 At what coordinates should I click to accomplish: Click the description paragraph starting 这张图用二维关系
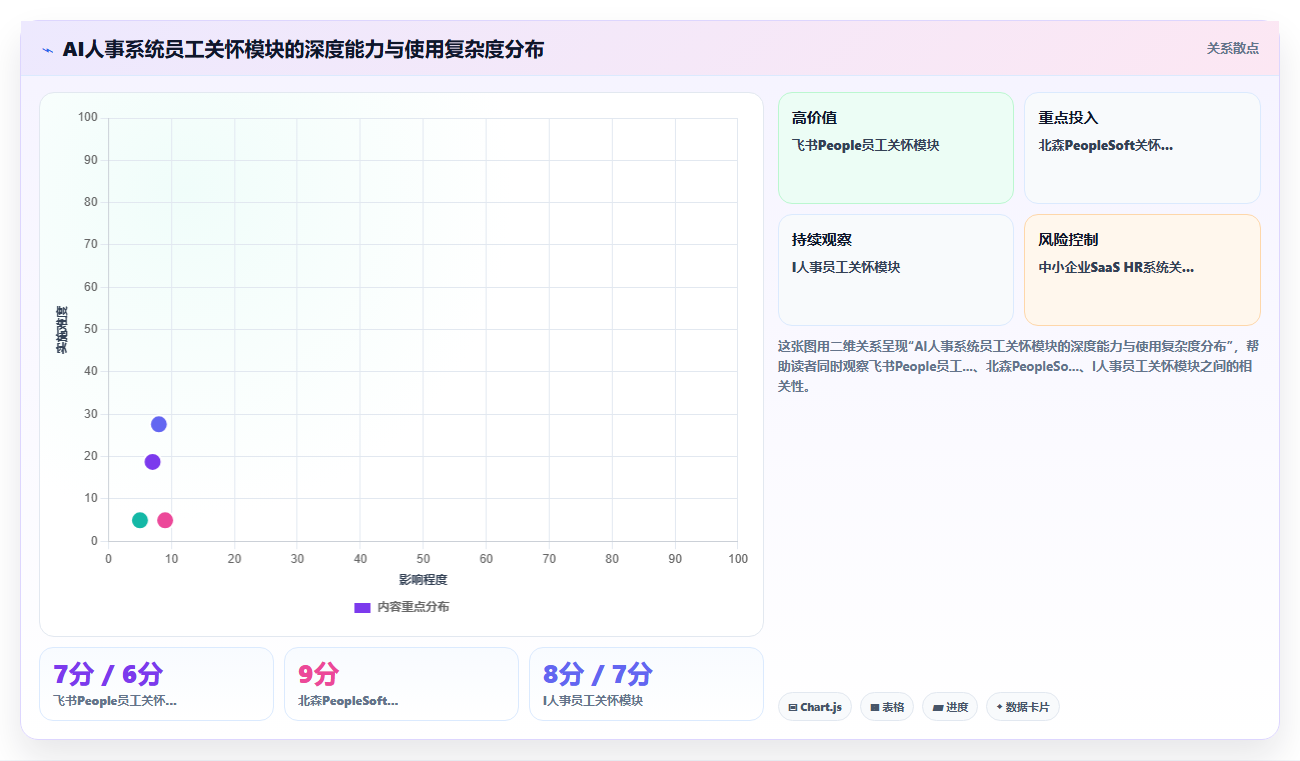(x=1018, y=366)
